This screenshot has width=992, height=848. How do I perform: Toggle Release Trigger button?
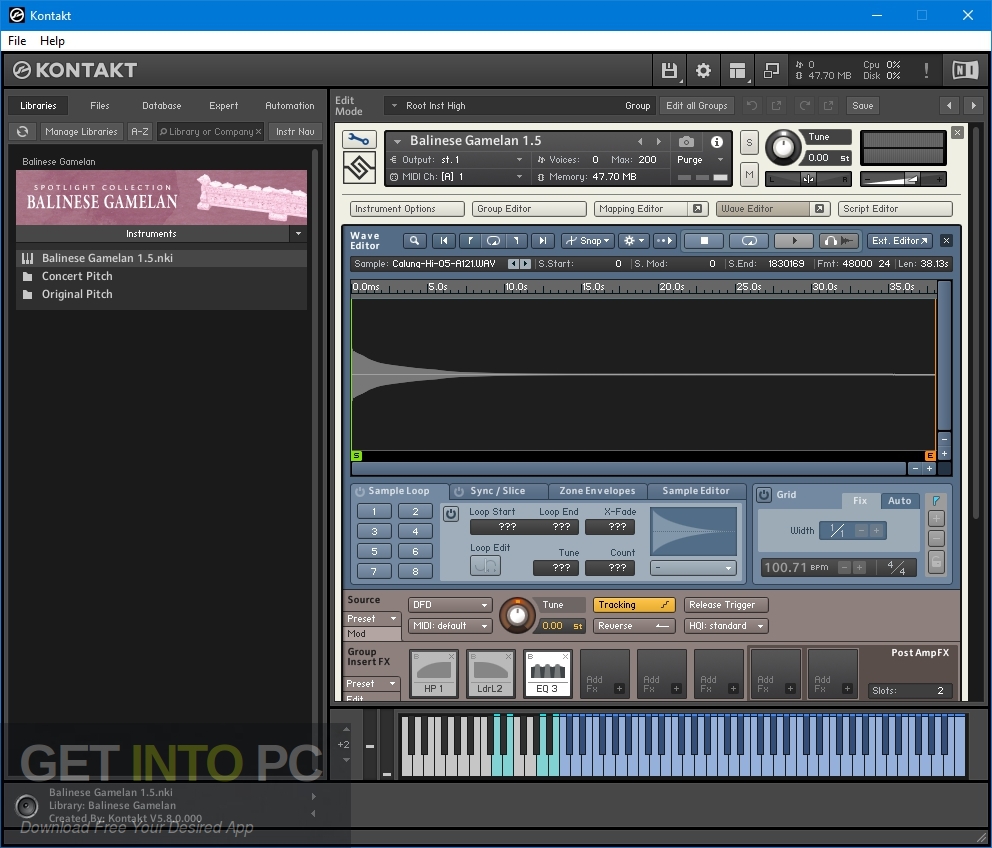coord(726,605)
